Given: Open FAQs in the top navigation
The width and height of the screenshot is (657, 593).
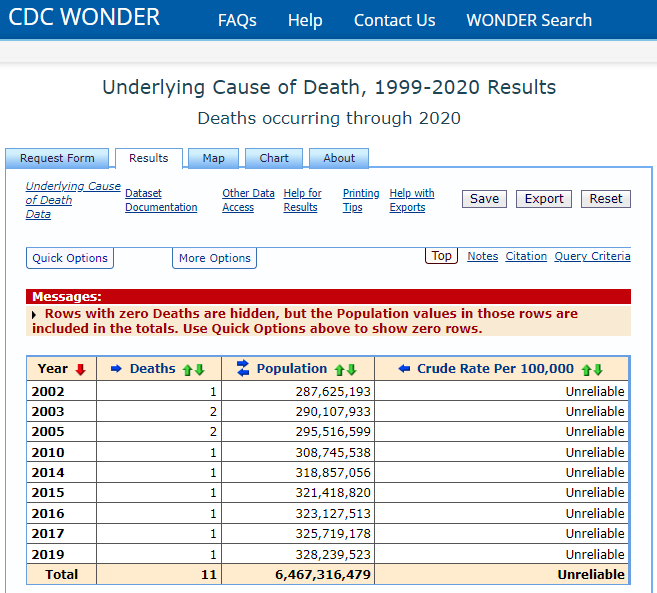Looking at the screenshot, I should 237,20.
